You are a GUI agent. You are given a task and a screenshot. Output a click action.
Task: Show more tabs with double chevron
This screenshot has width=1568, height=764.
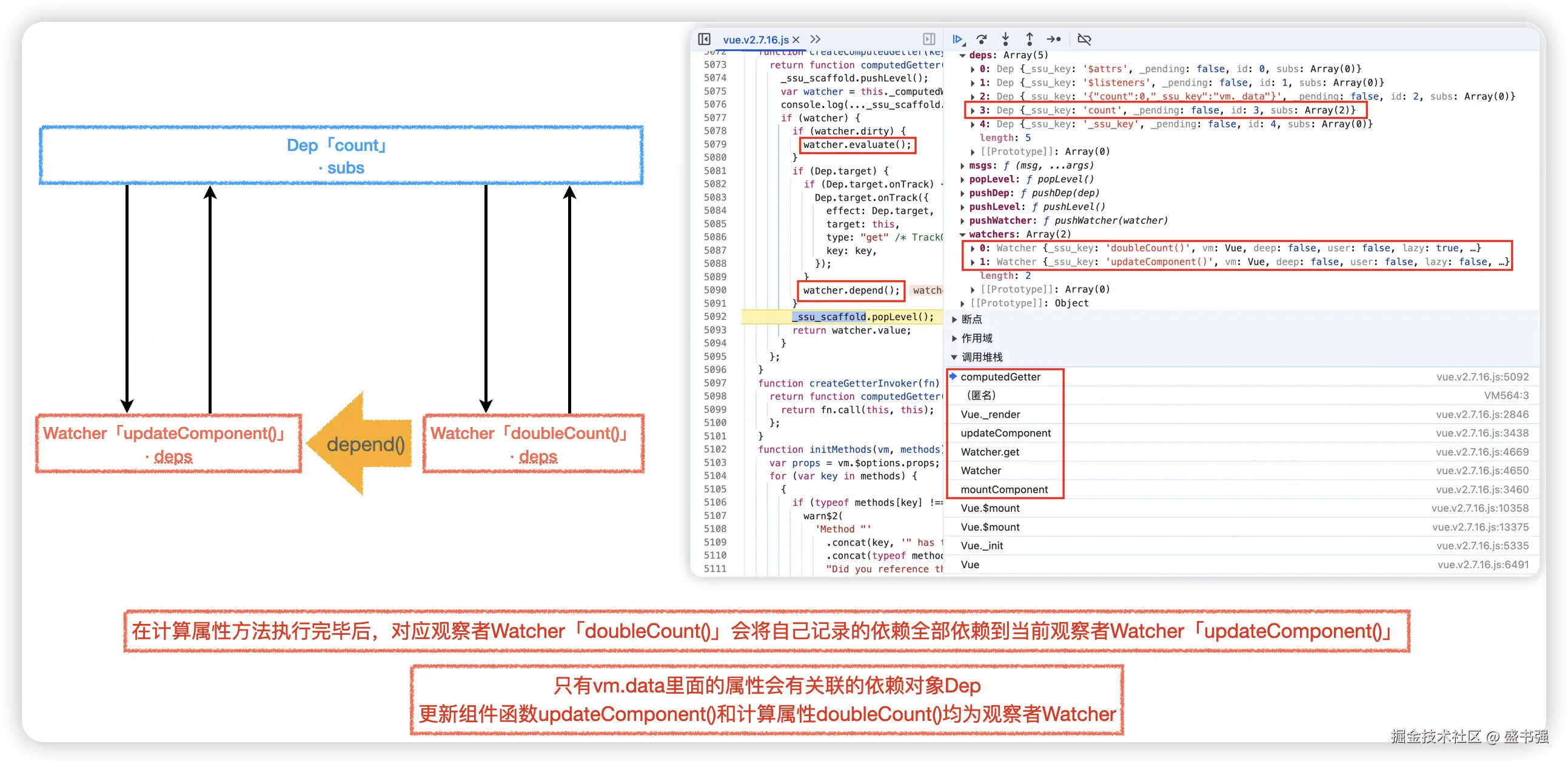[x=816, y=39]
